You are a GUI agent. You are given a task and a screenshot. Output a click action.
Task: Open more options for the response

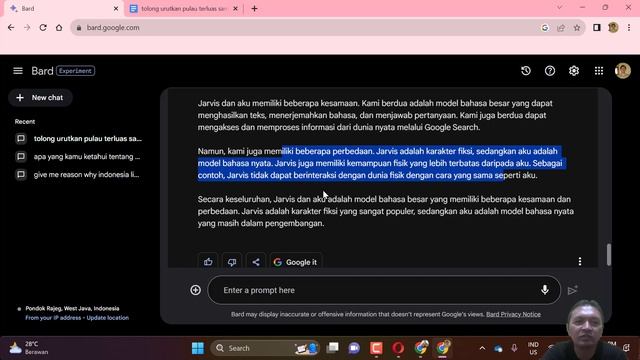tap(580, 261)
